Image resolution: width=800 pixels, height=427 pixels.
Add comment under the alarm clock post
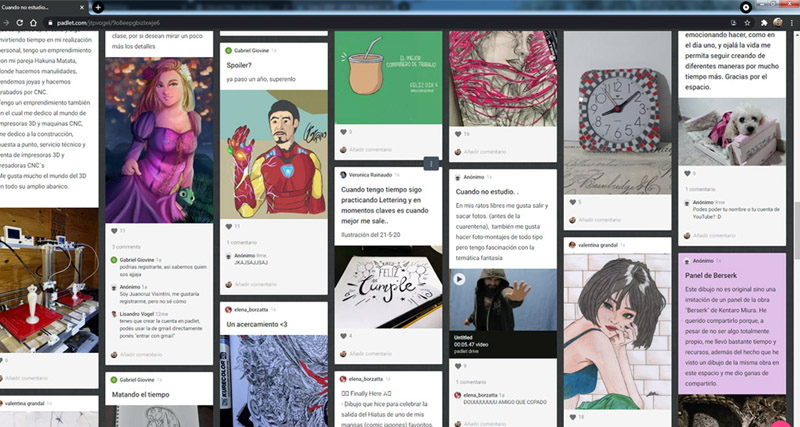(599, 220)
